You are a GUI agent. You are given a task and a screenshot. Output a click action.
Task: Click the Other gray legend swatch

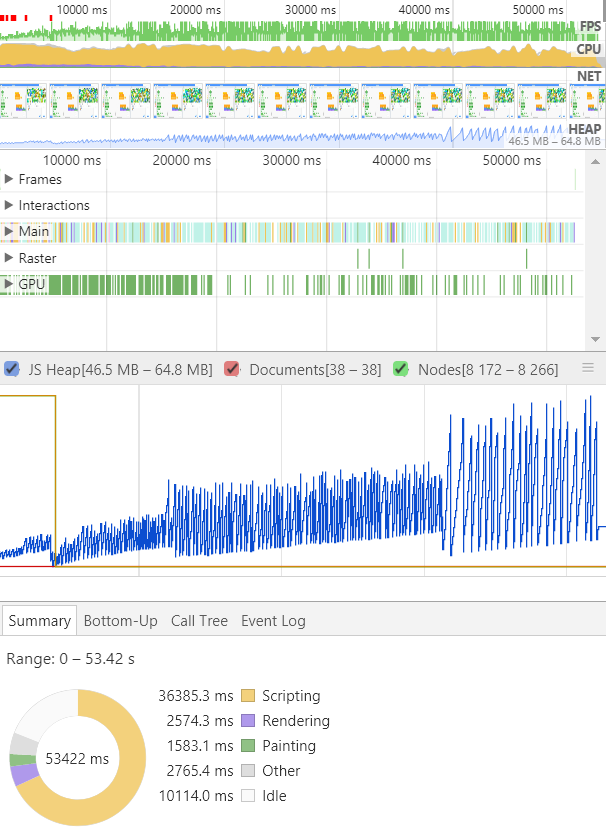[x=248, y=770]
